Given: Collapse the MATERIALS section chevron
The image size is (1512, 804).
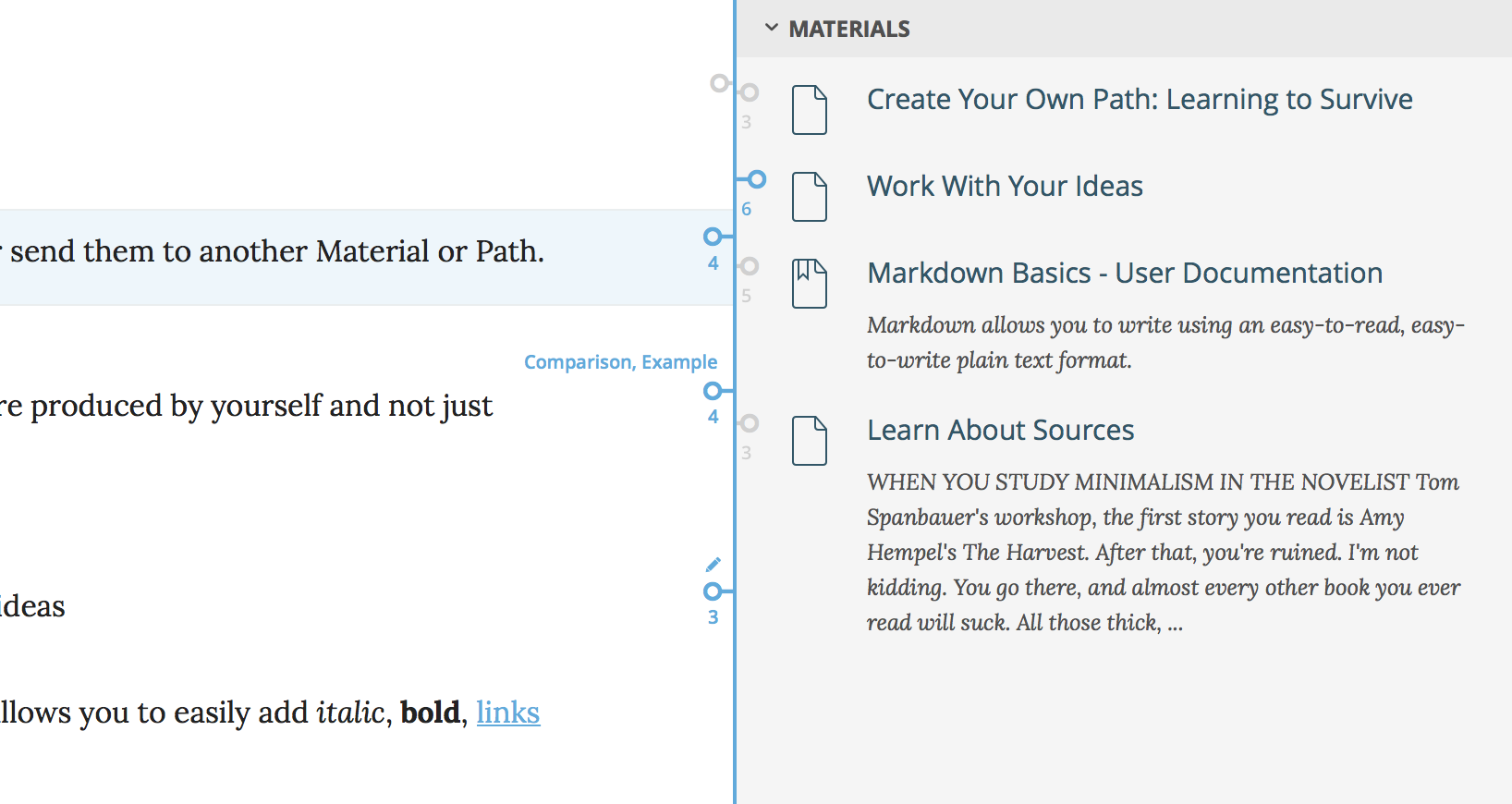Looking at the screenshot, I should click(x=771, y=28).
